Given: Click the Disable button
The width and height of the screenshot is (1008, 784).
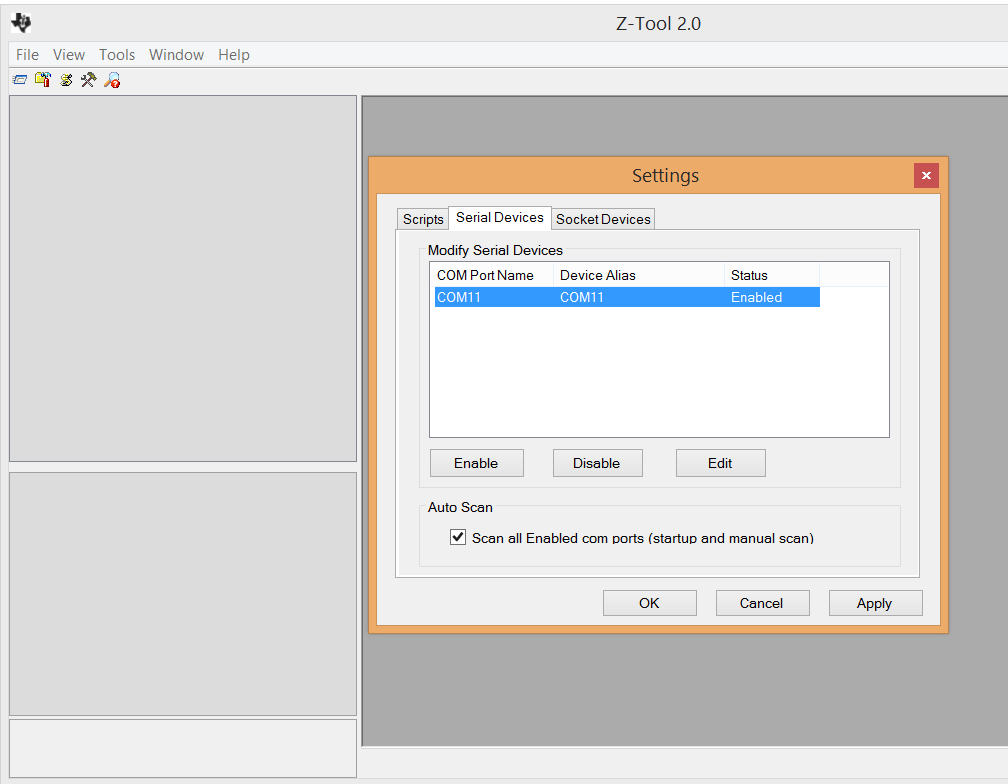Looking at the screenshot, I should [x=597, y=463].
